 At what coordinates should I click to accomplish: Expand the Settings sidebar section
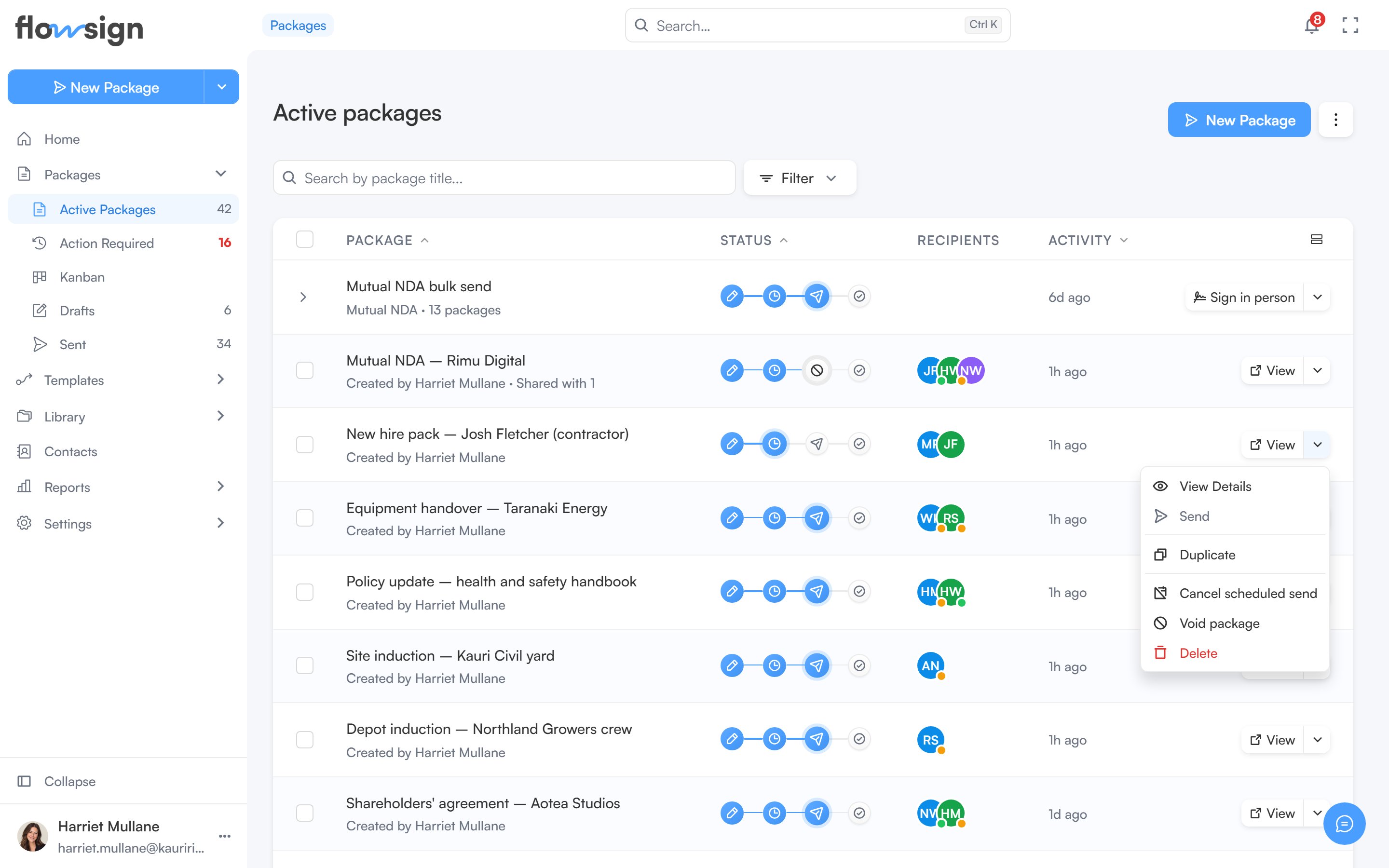tap(221, 523)
